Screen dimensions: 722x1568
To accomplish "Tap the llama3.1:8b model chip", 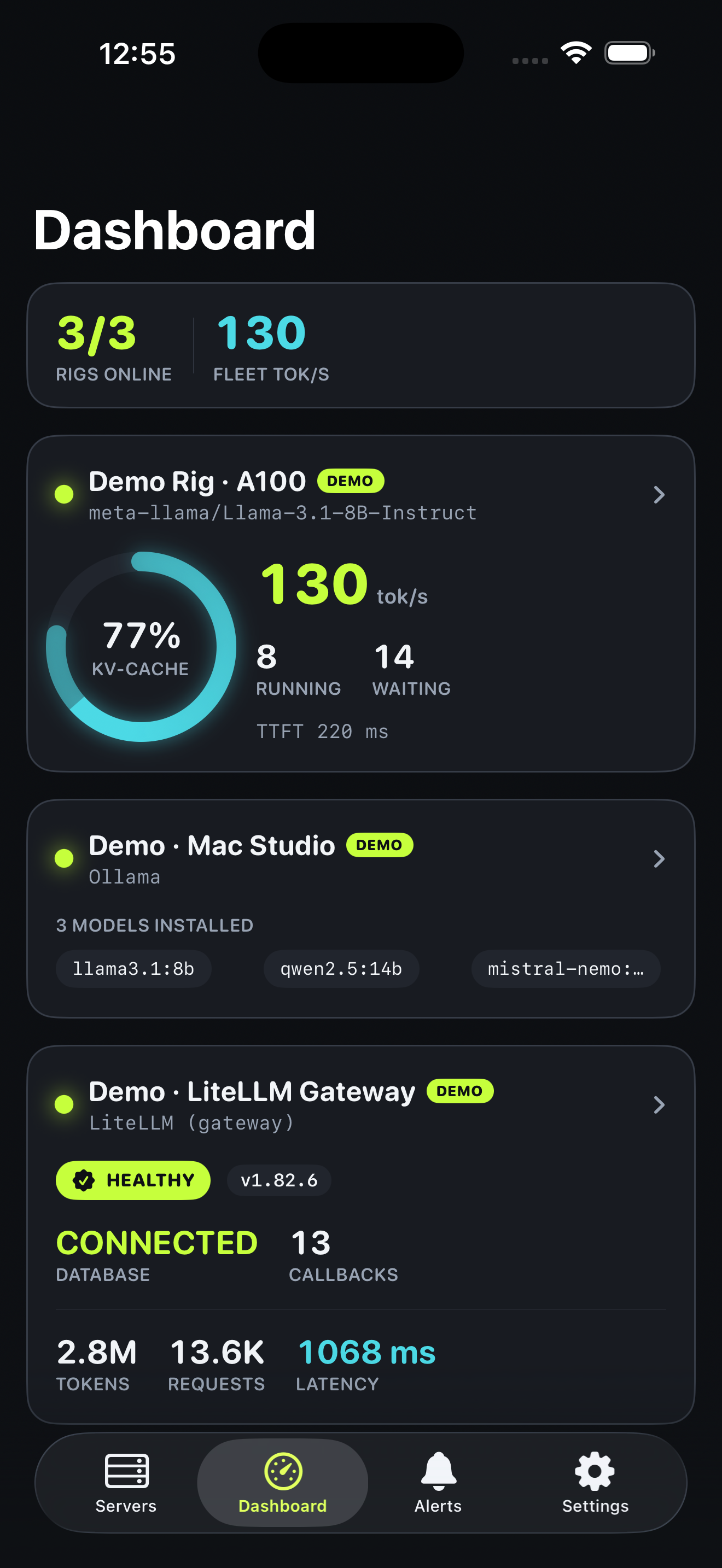I will [x=133, y=968].
